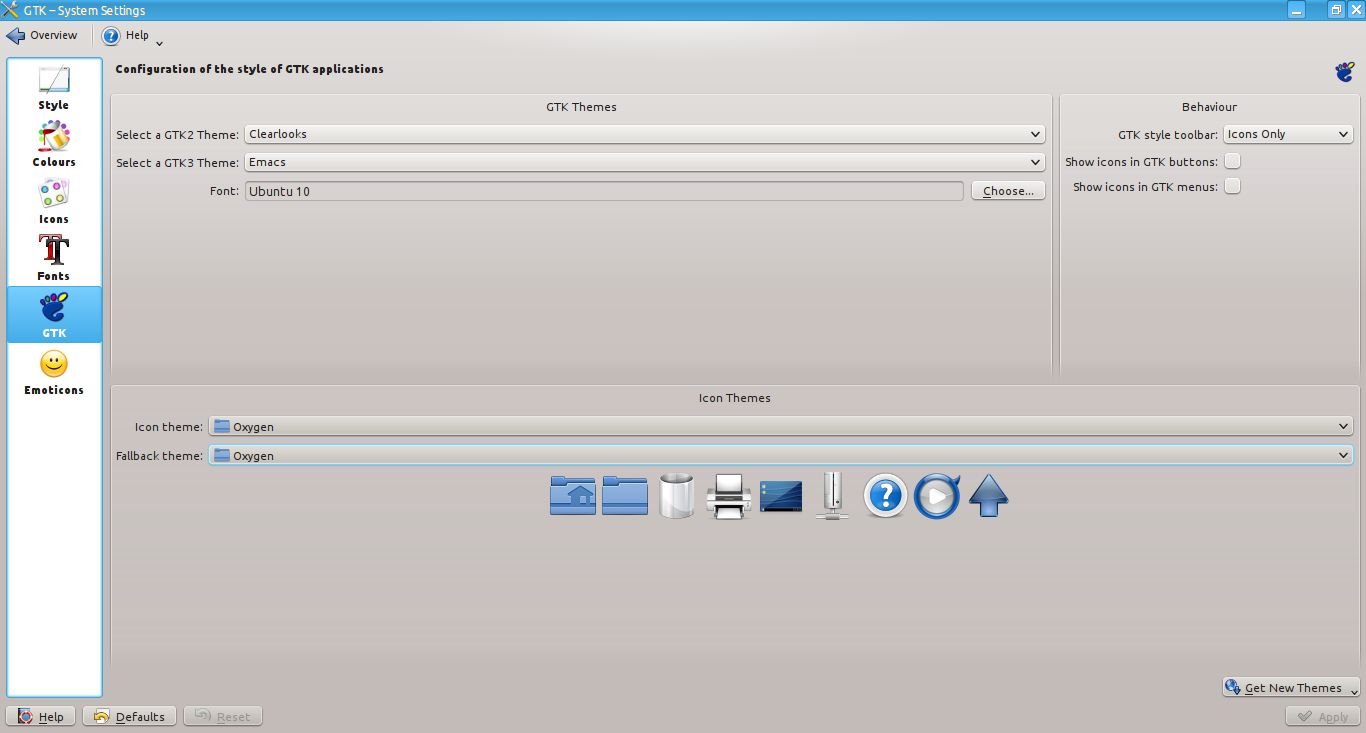Click the back arrow Overview button

[42, 35]
